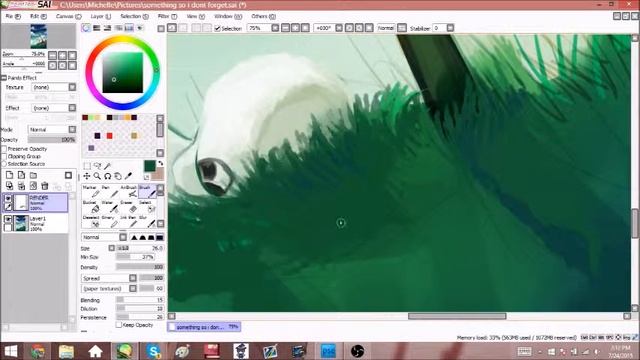The image size is (640, 360).
Task: Activate the rotate canvas tool
Action: (x=107, y=176)
